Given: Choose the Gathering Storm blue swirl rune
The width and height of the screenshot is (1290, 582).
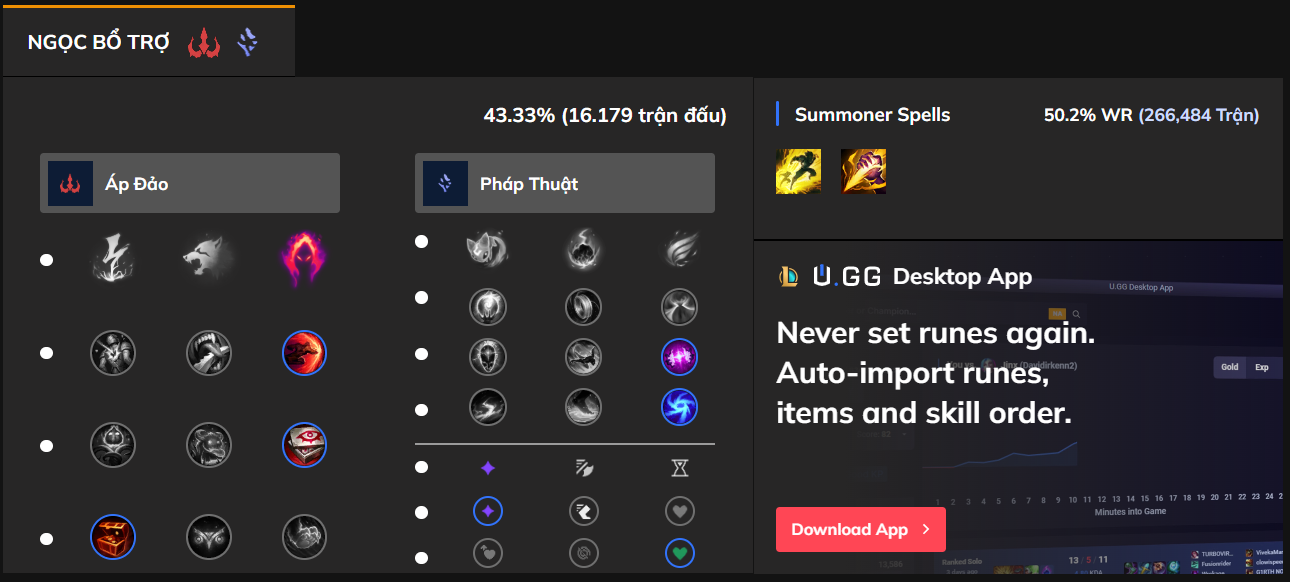Looking at the screenshot, I should coord(680,407).
